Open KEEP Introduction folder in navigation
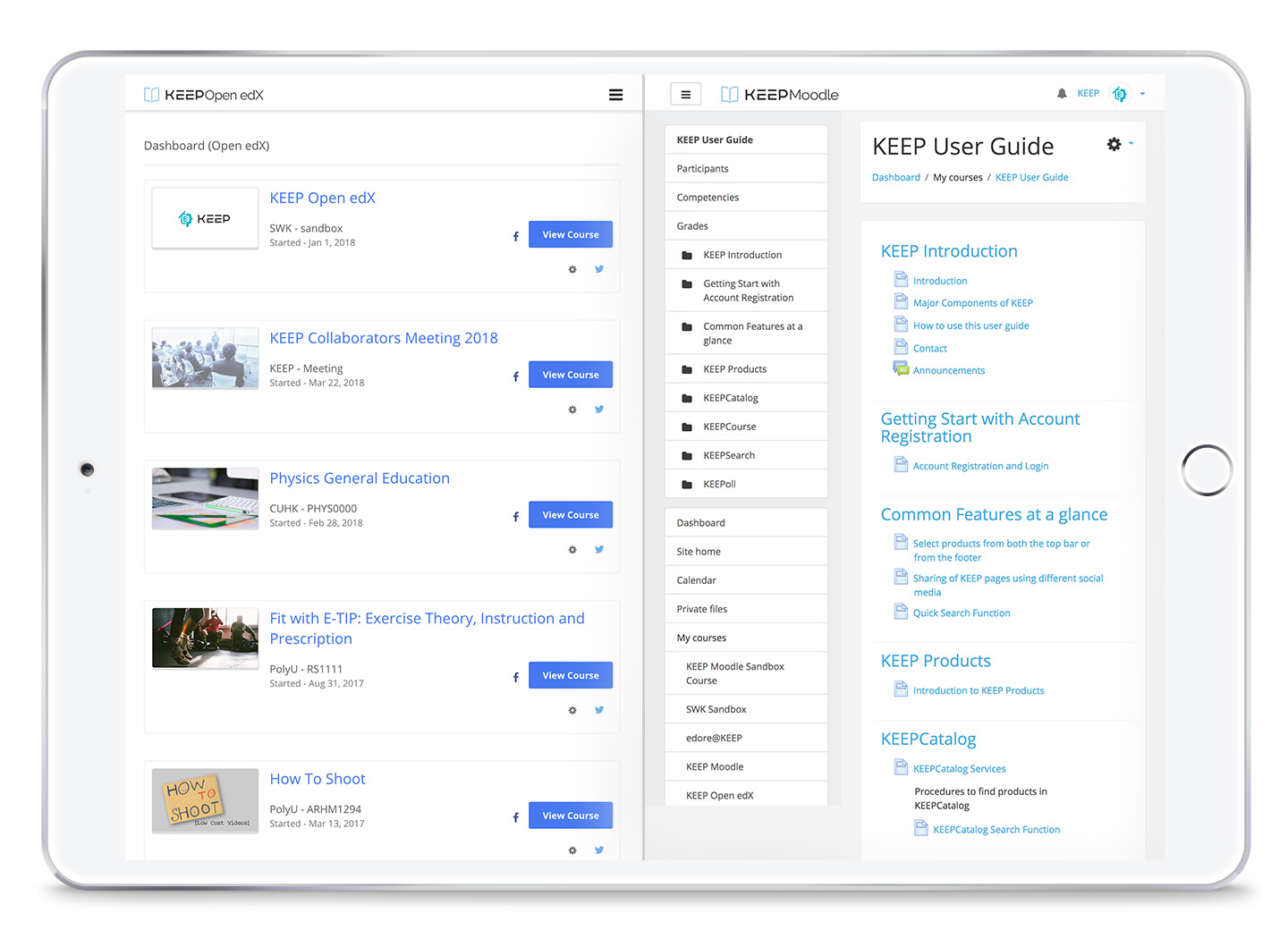The image size is (1288, 930). pyautogui.click(x=746, y=255)
